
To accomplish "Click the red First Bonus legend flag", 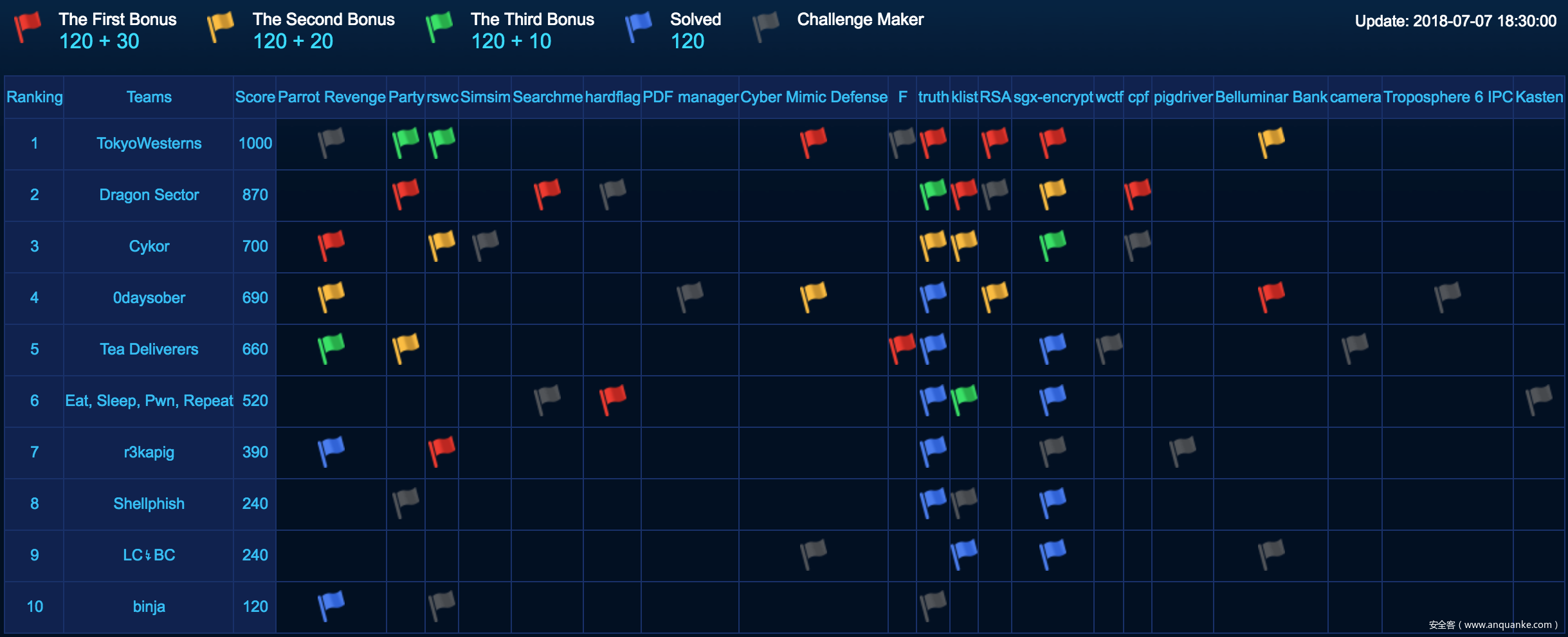I will point(28,28).
